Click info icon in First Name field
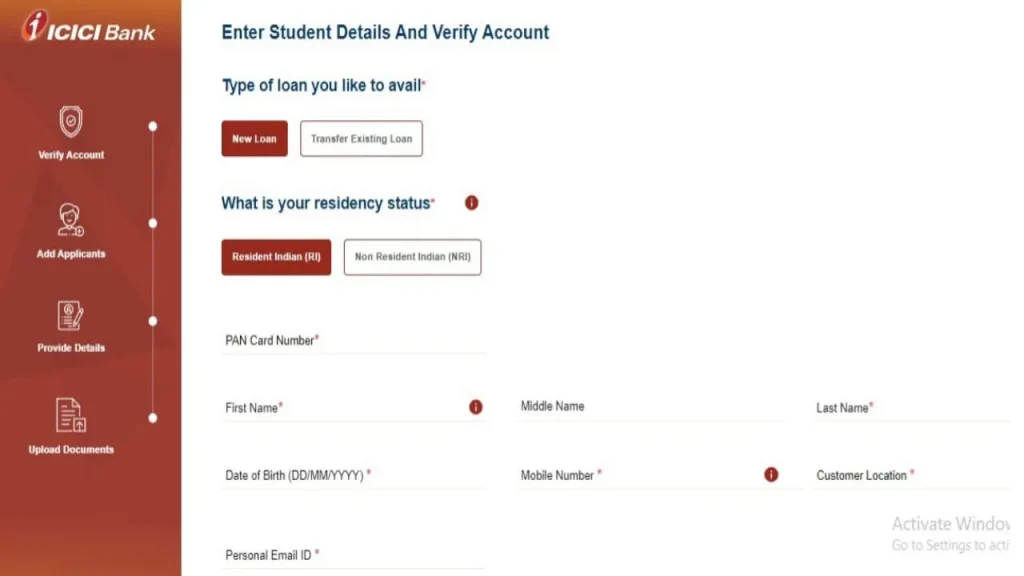Image resolution: width=1024 pixels, height=576 pixels. pos(476,407)
